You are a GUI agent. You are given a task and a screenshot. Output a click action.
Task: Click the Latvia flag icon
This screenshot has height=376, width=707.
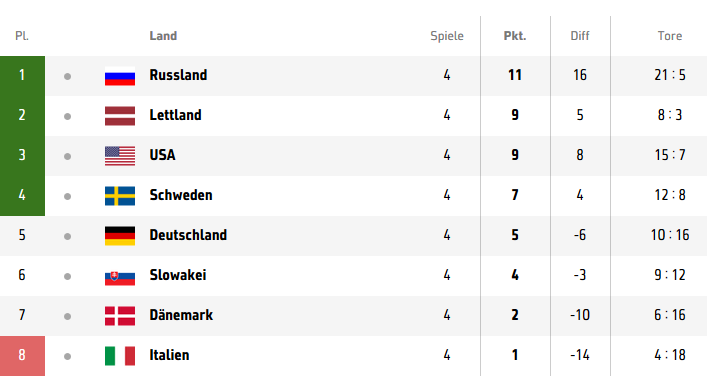pyautogui.click(x=120, y=116)
